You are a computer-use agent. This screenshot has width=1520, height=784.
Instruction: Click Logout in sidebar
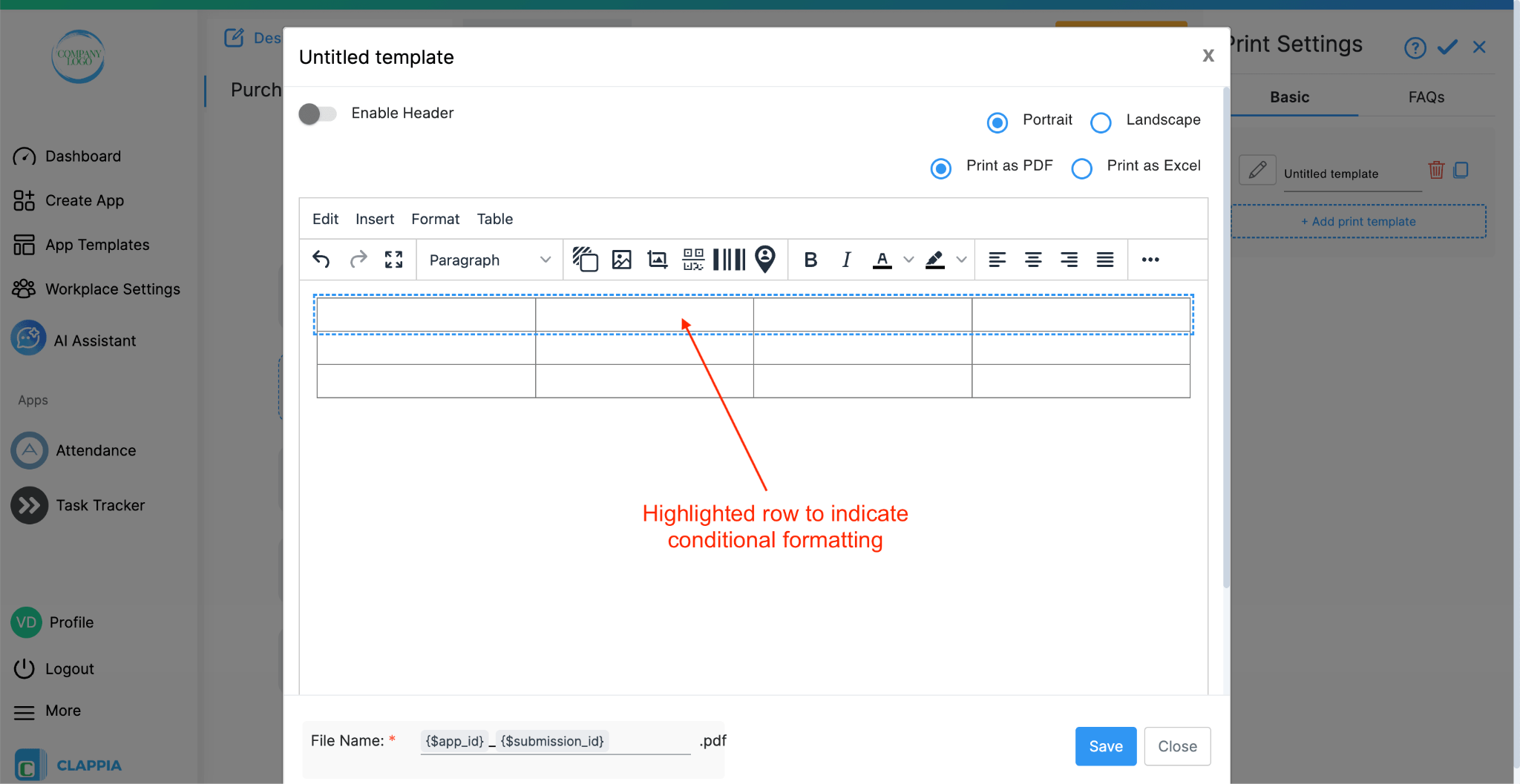point(54,668)
